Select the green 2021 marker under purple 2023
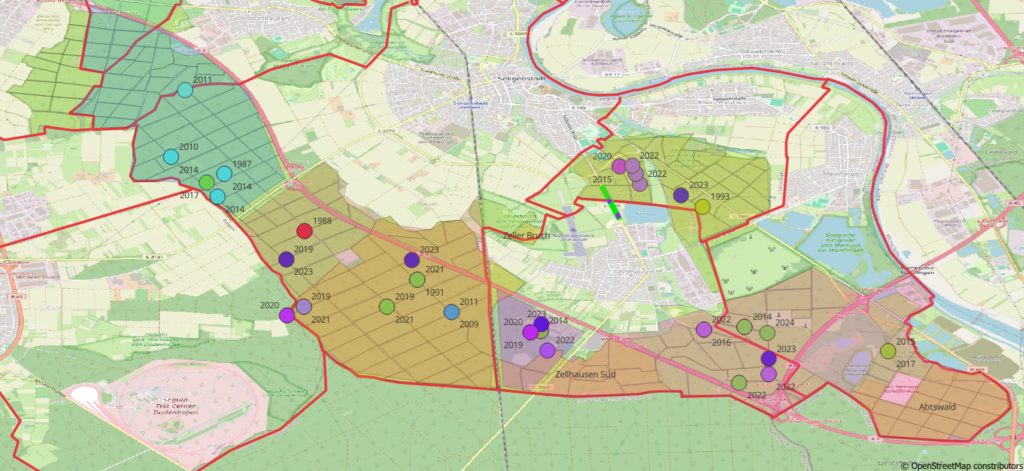Image resolution: width=1024 pixels, height=471 pixels. coord(417,280)
